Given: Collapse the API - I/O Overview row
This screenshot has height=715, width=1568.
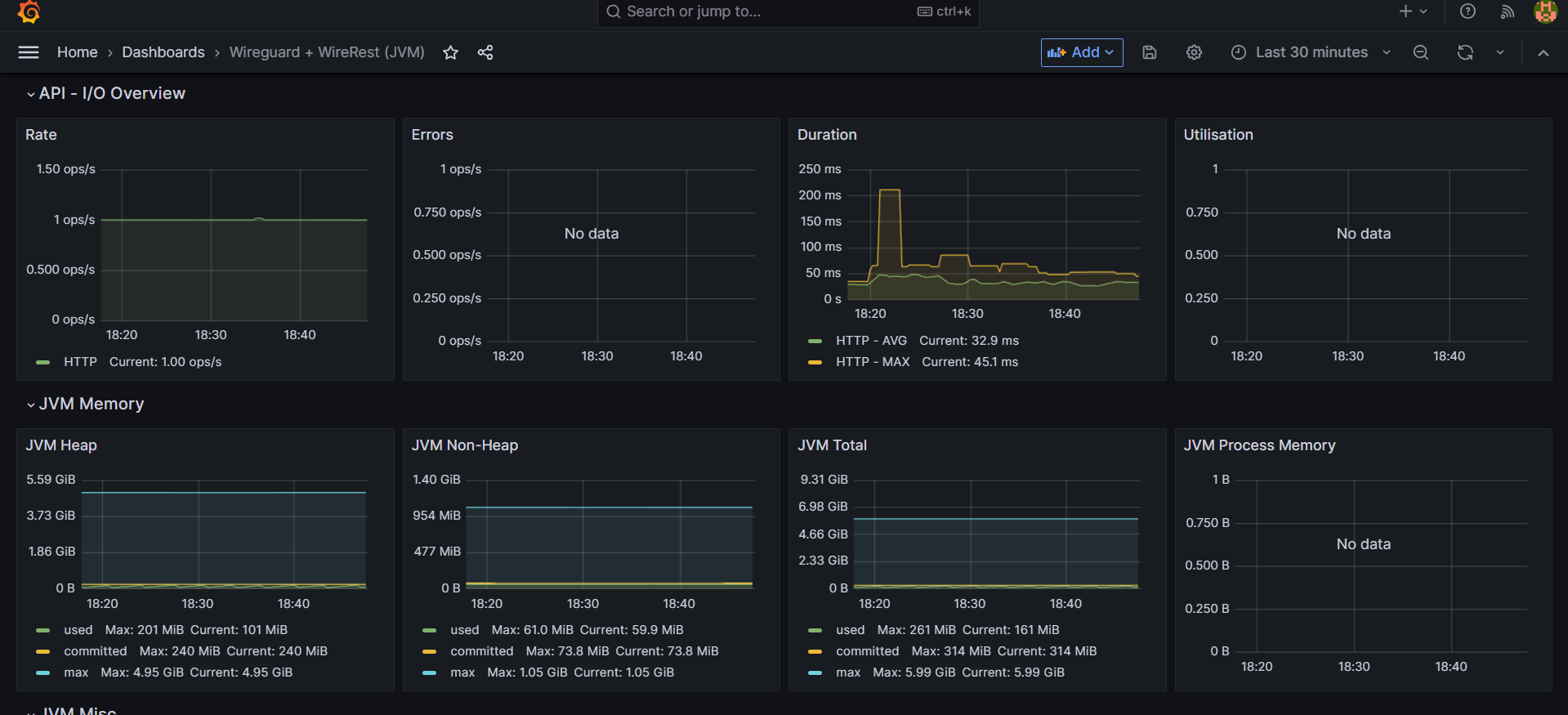Looking at the screenshot, I should [x=31, y=94].
